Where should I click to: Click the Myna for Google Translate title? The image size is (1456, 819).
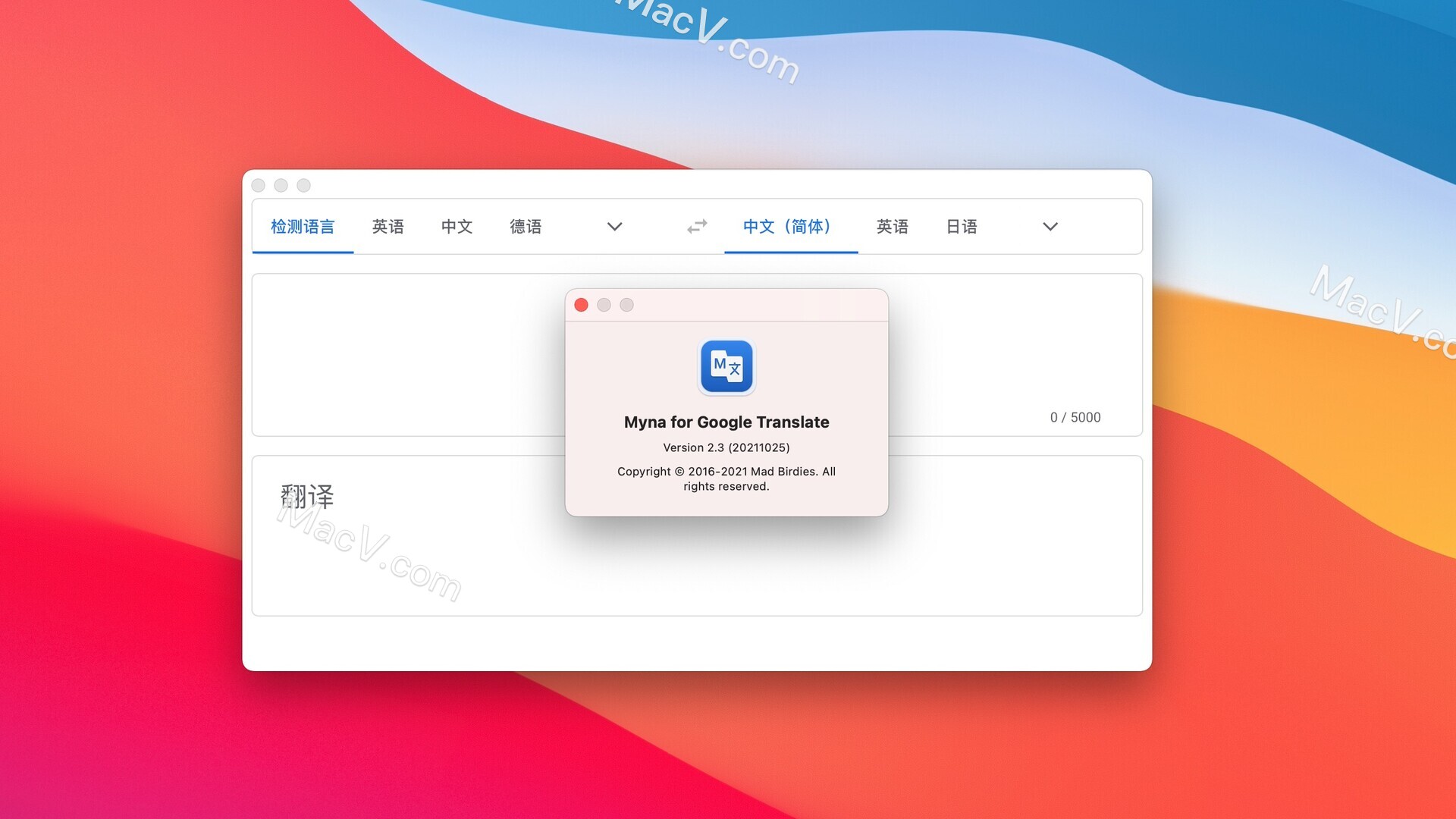pos(726,422)
